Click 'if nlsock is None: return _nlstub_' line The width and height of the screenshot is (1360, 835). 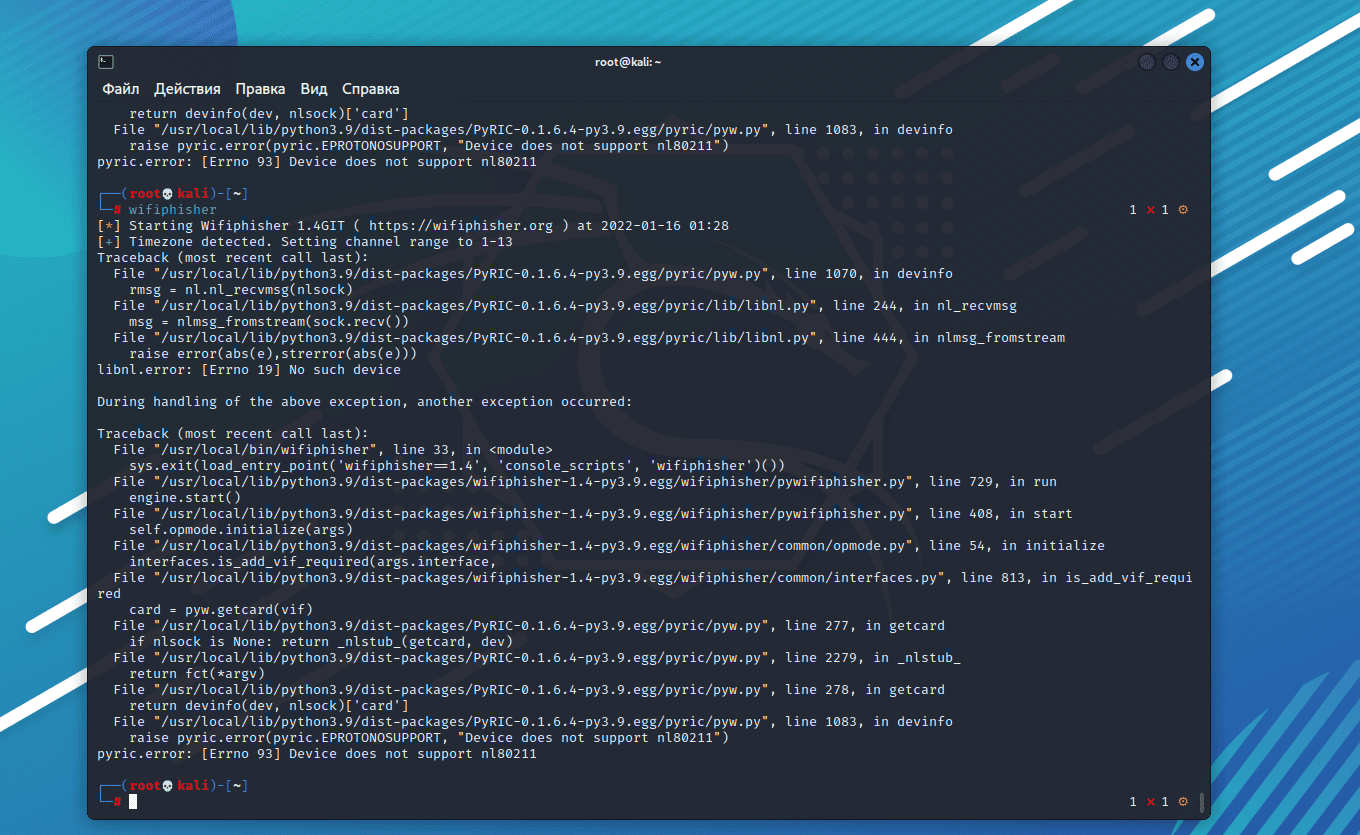click(x=321, y=642)
